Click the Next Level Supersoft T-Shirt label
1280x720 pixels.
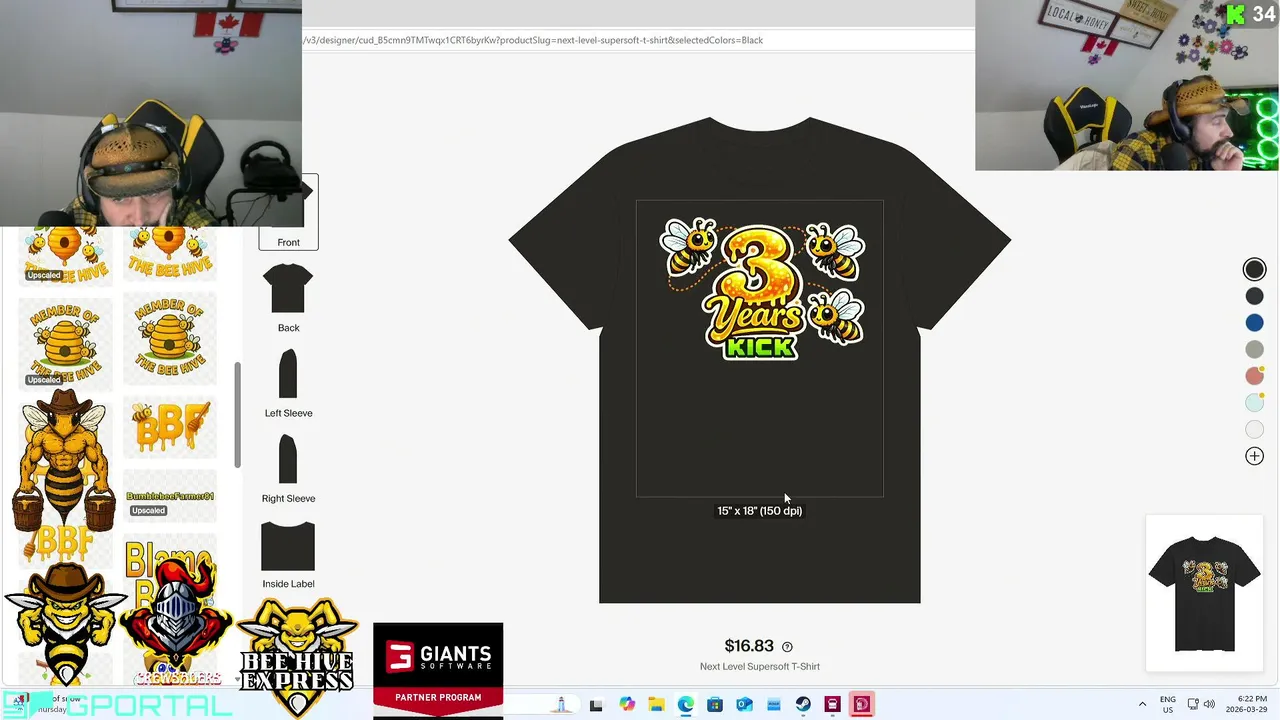[x=760, y=667]
